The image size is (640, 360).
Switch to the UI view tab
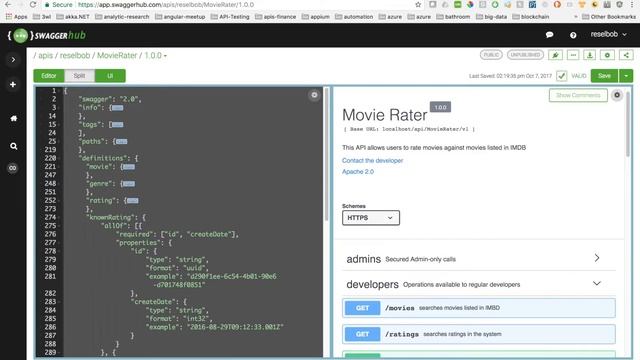pos(110,76)
